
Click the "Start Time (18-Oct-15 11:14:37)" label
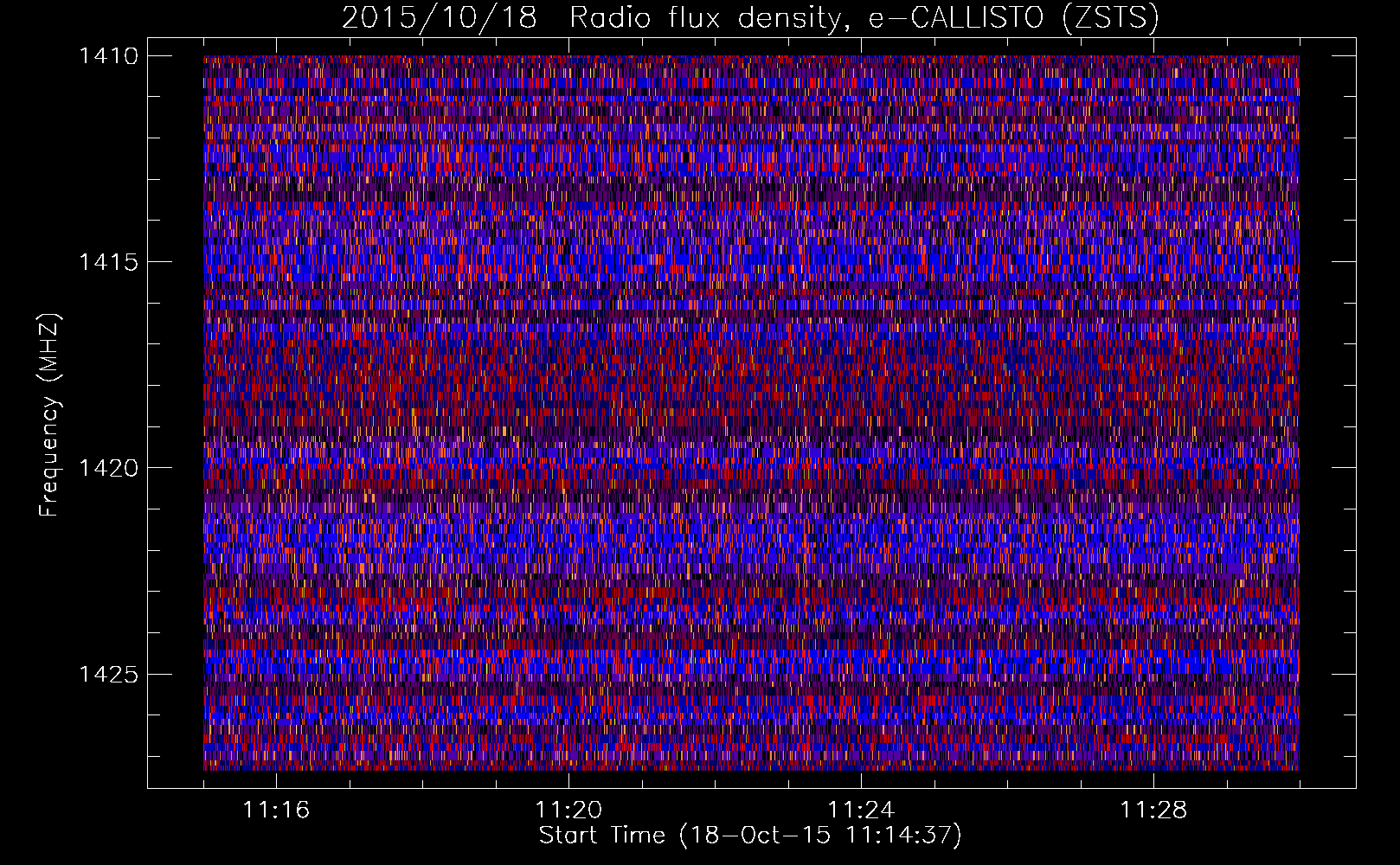point(750,836)
